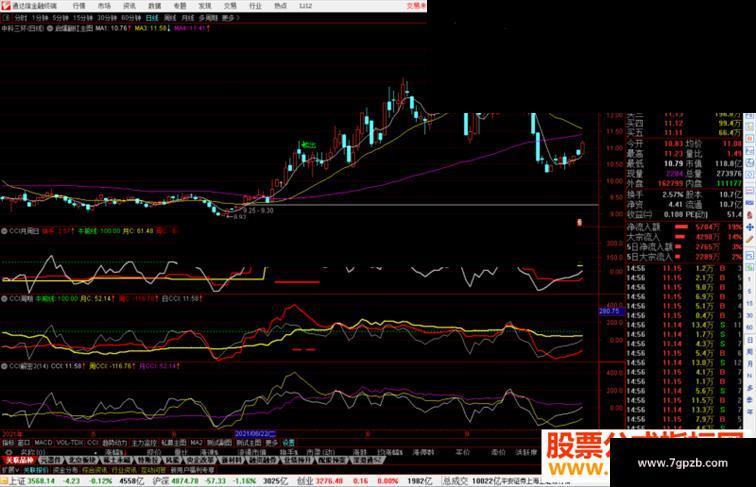Viewport: 756px width, 487px height.
Task: Open the 关联报价 tab
Action: point(36,469)
